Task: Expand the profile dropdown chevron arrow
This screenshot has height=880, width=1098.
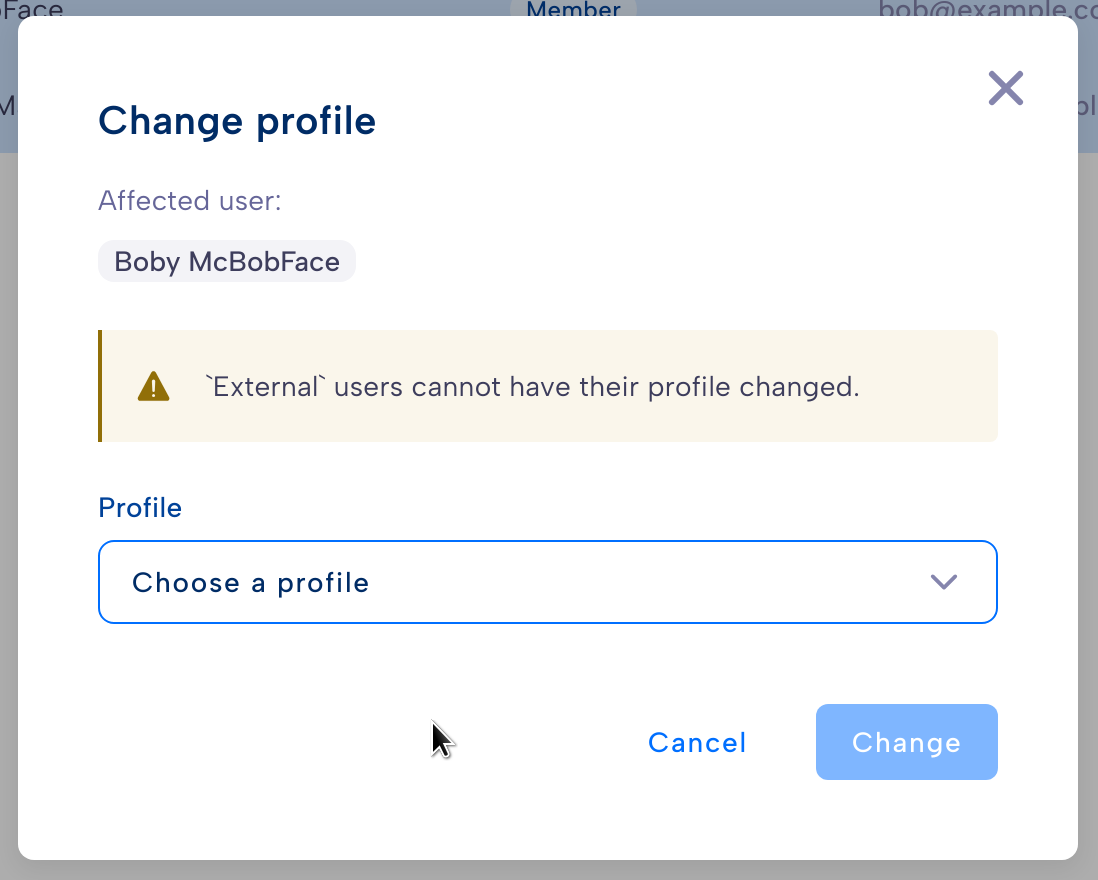Action: coord(943,582)
